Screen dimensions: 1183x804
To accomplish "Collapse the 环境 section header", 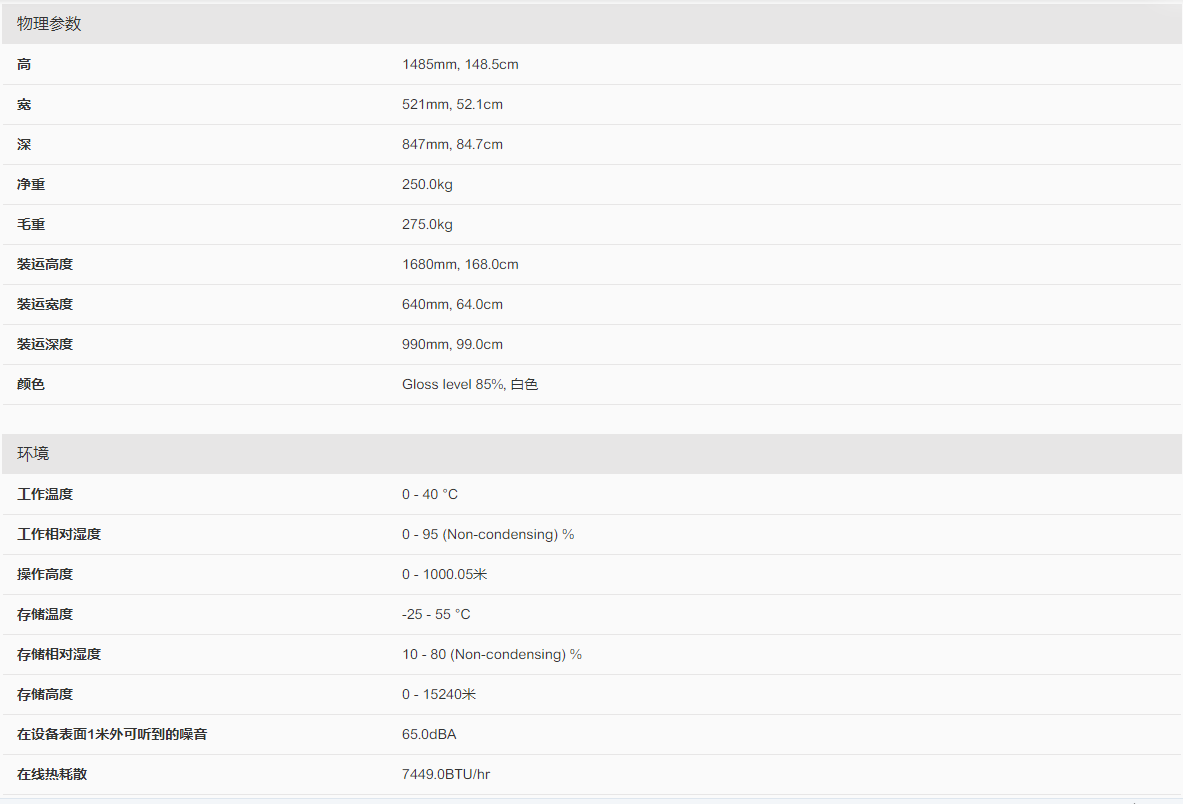I will coord(33,454).
